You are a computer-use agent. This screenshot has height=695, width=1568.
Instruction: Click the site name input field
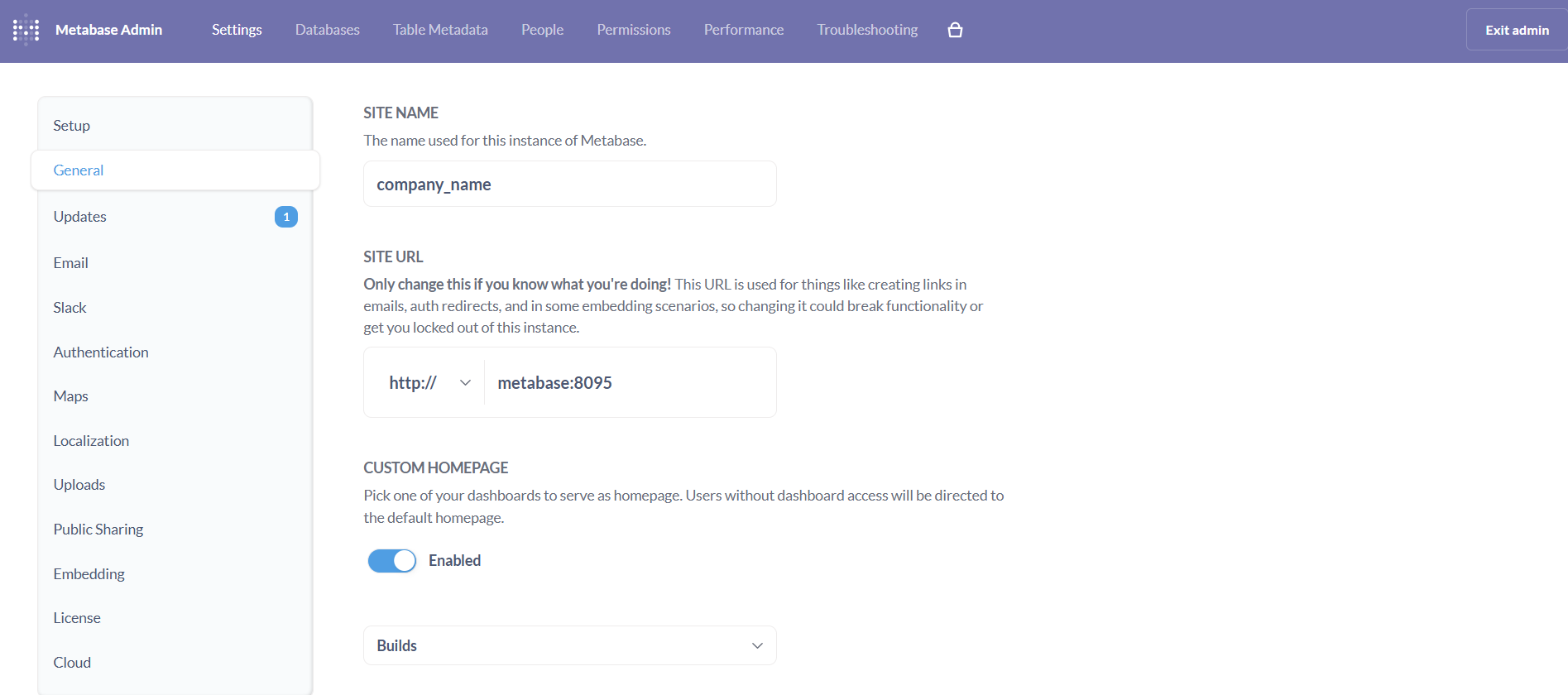tap(570, 184)
